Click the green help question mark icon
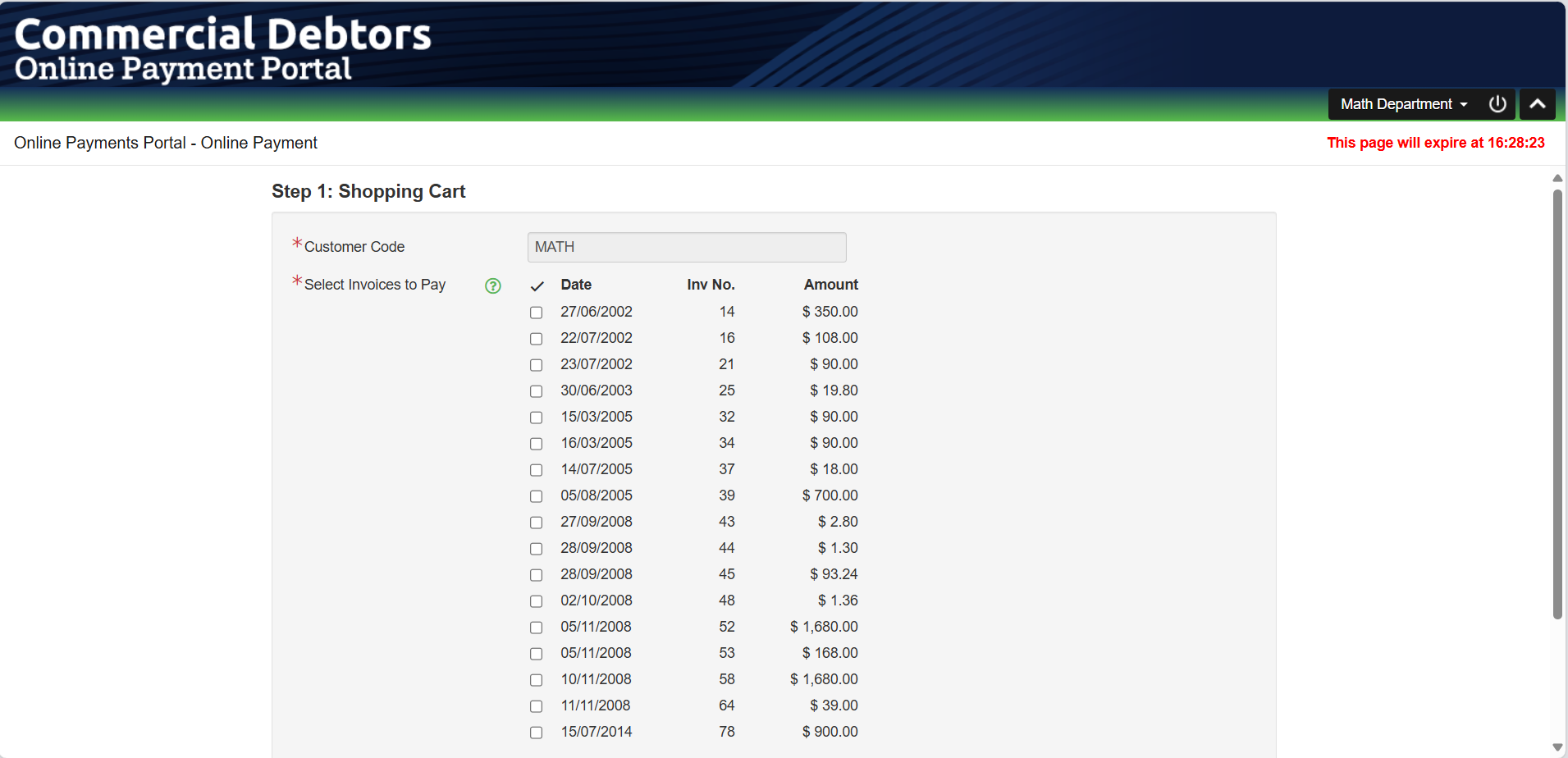Image resolution: width=1568 pixels, height=758 pixels. point(492,285)
